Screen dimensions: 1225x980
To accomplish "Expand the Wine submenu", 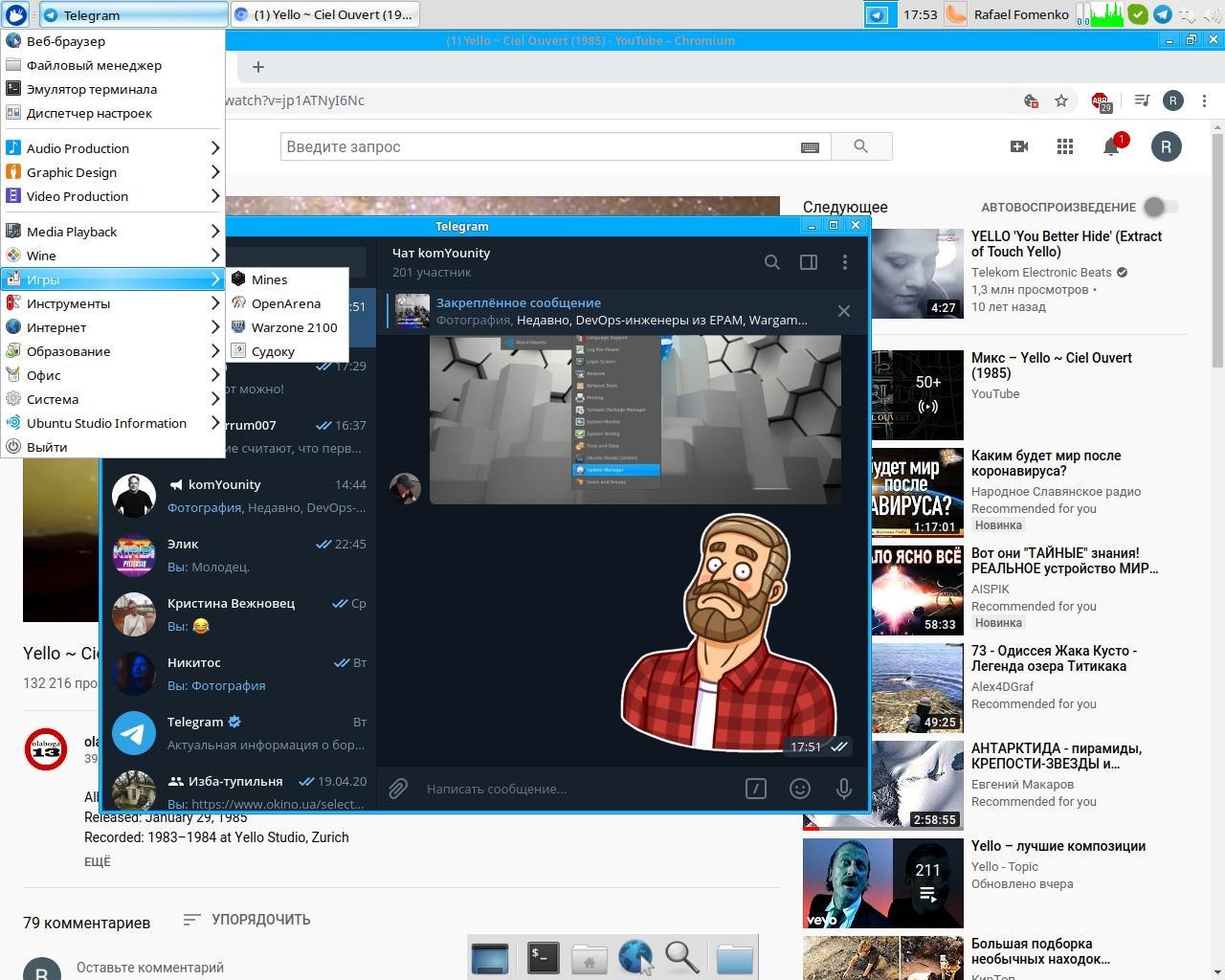I will point(113,256).
